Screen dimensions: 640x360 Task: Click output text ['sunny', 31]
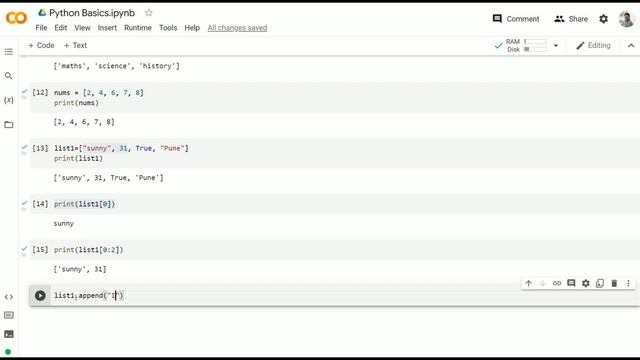[80, 269]
